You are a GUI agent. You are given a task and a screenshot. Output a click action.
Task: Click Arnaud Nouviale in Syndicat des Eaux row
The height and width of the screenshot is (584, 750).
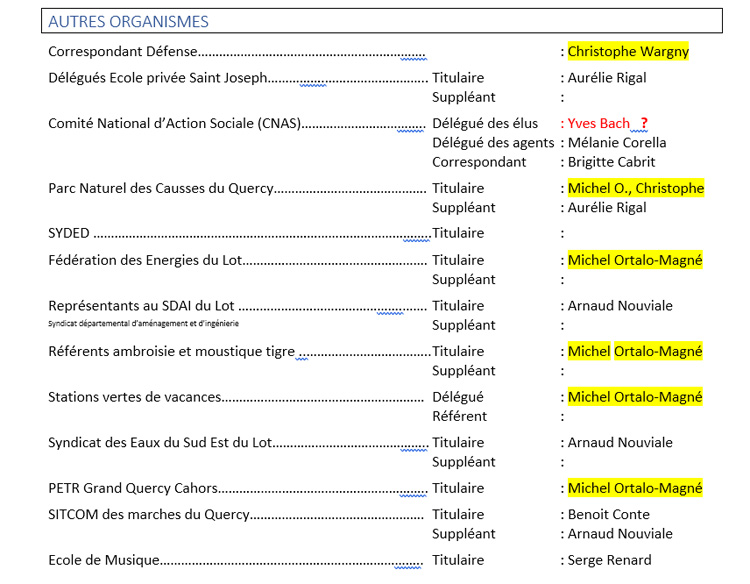[x=620, y=442]
